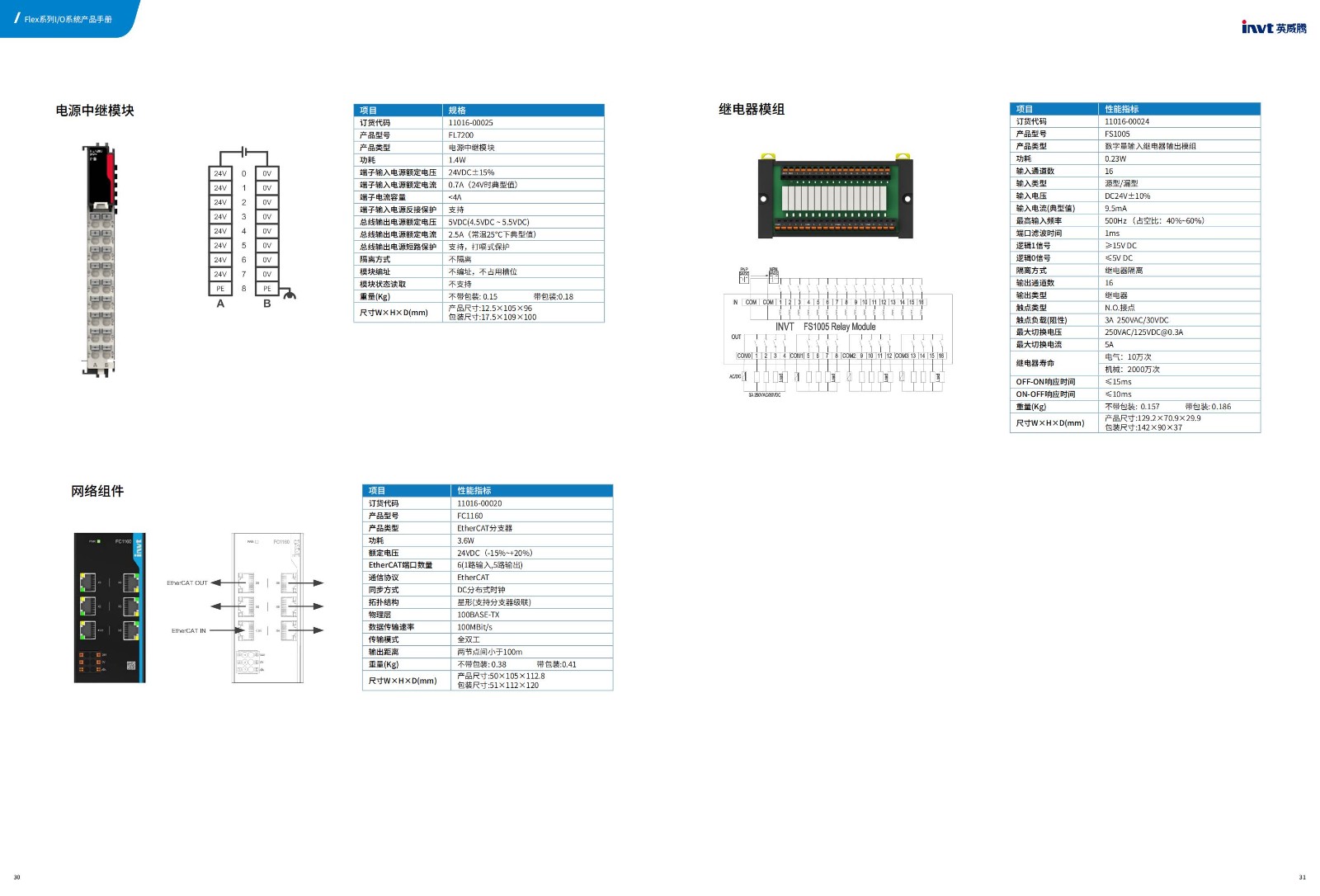The width and height of the screenshot is (1320, 896).
Task: Select order code 11016-00024 in the relay table
Action: [x=1127, y=121]
